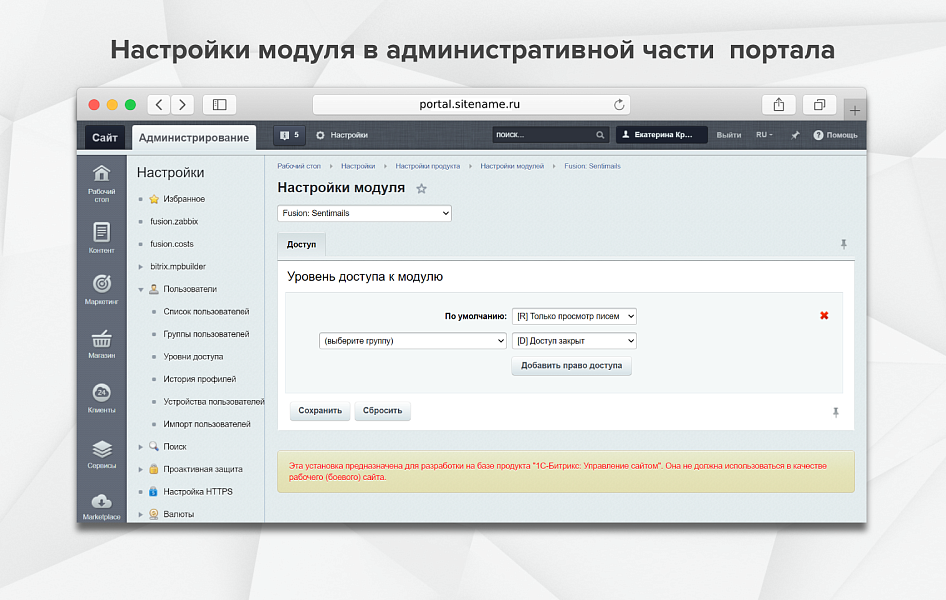Open the Сервисы sidebar section
This screenshot has height=600, width=946.
click(x=101, y=453)
